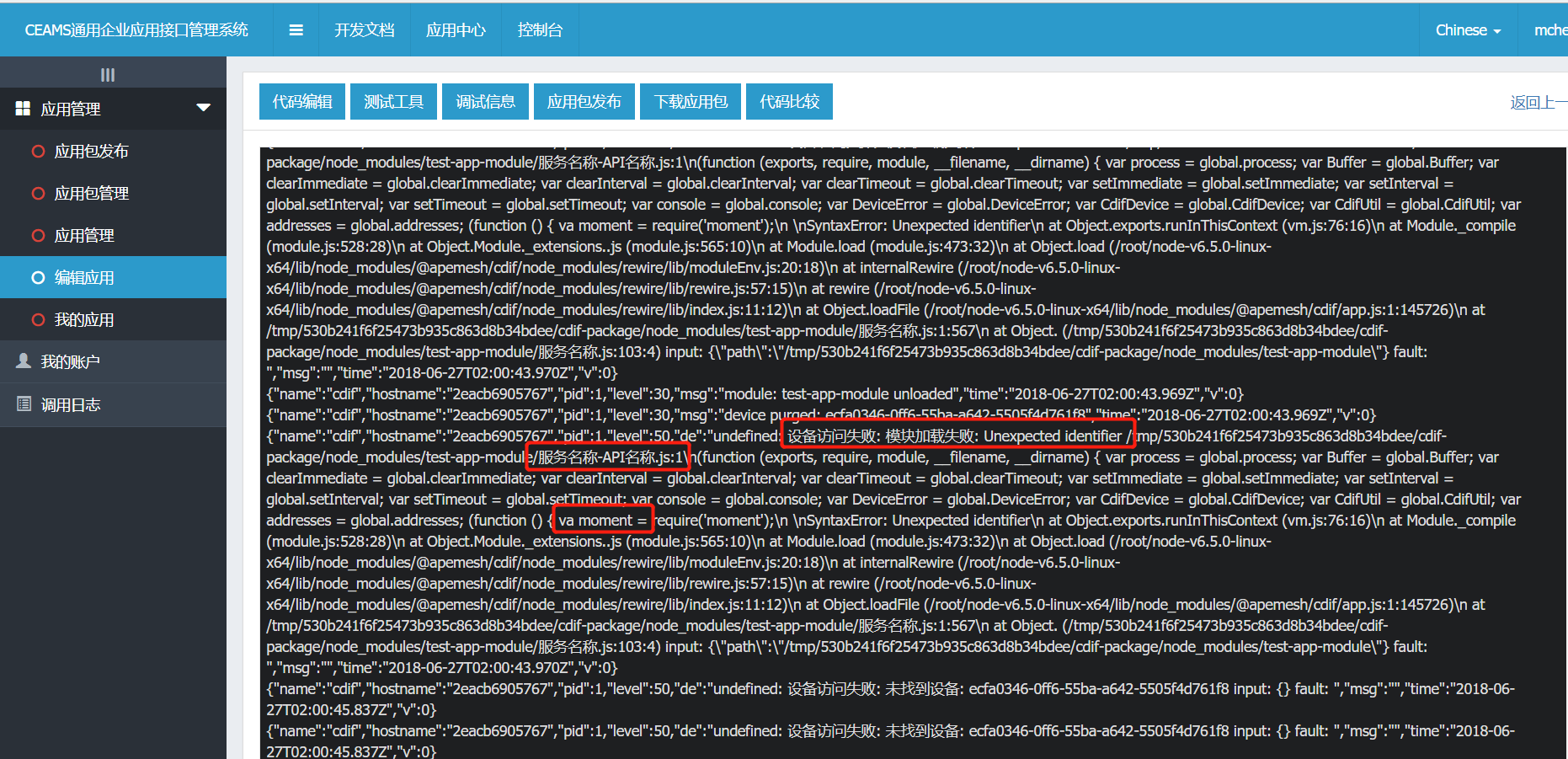Click the circle icon beside 应用包管理
The width and height of the screenshot is (1568, 759).
coord(38,194)
